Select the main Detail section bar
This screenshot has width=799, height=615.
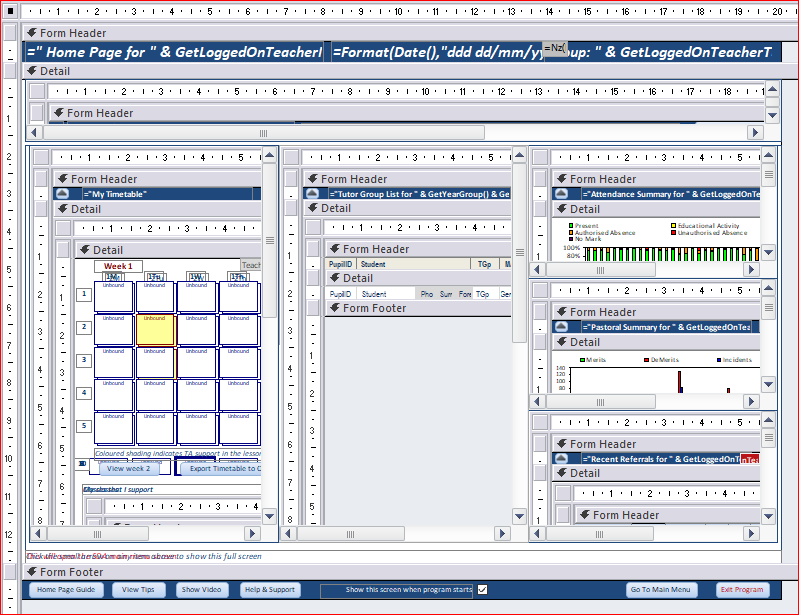[410, 71]
